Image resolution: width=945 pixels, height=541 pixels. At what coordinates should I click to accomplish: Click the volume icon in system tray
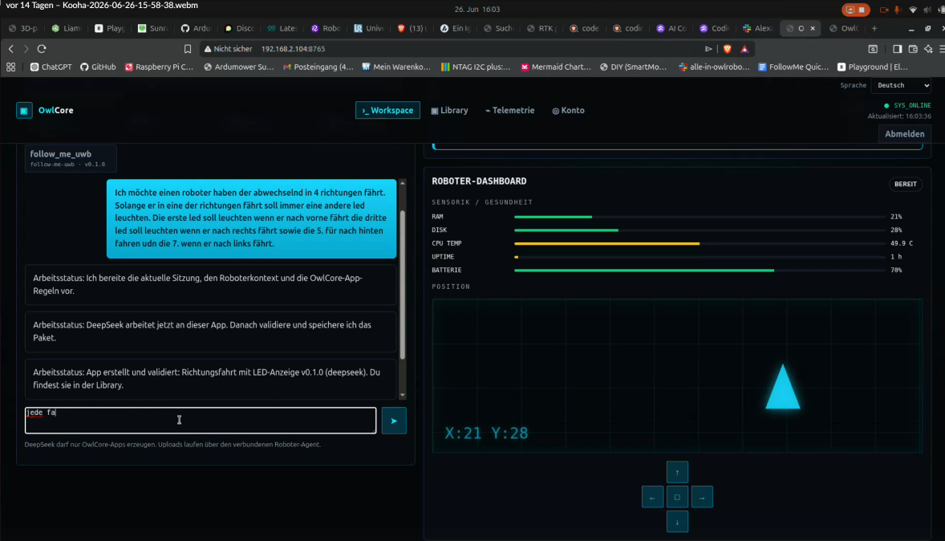coord(926,10)
